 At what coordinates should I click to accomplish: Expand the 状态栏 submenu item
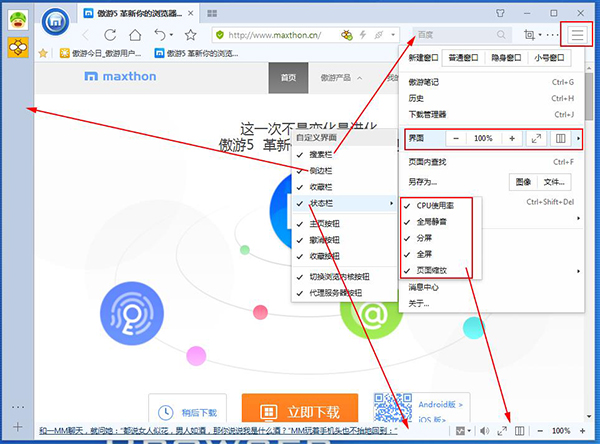click(344, 203)
